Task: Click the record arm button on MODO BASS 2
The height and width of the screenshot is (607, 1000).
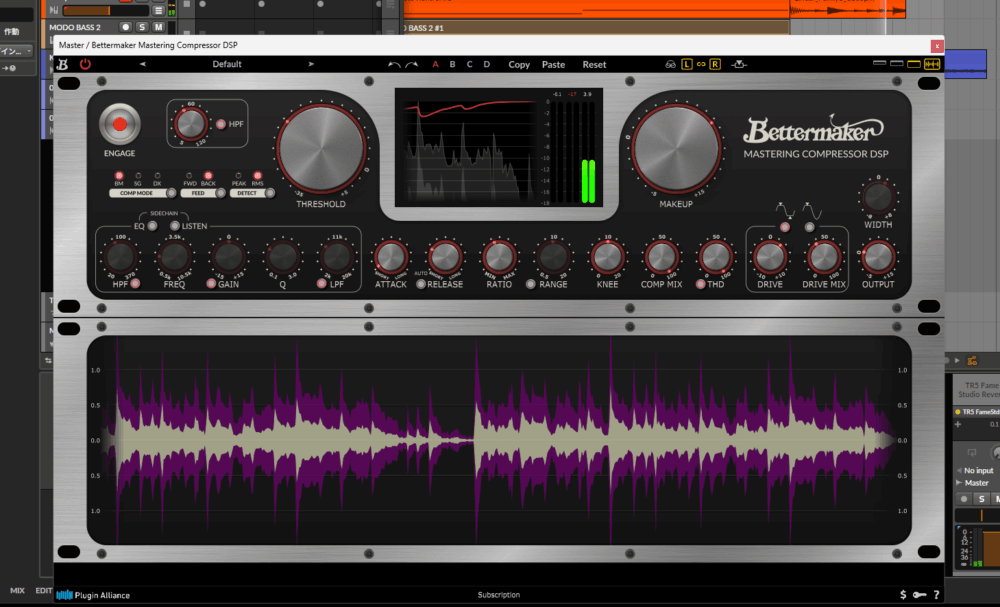Action: [x=125, y=27]
